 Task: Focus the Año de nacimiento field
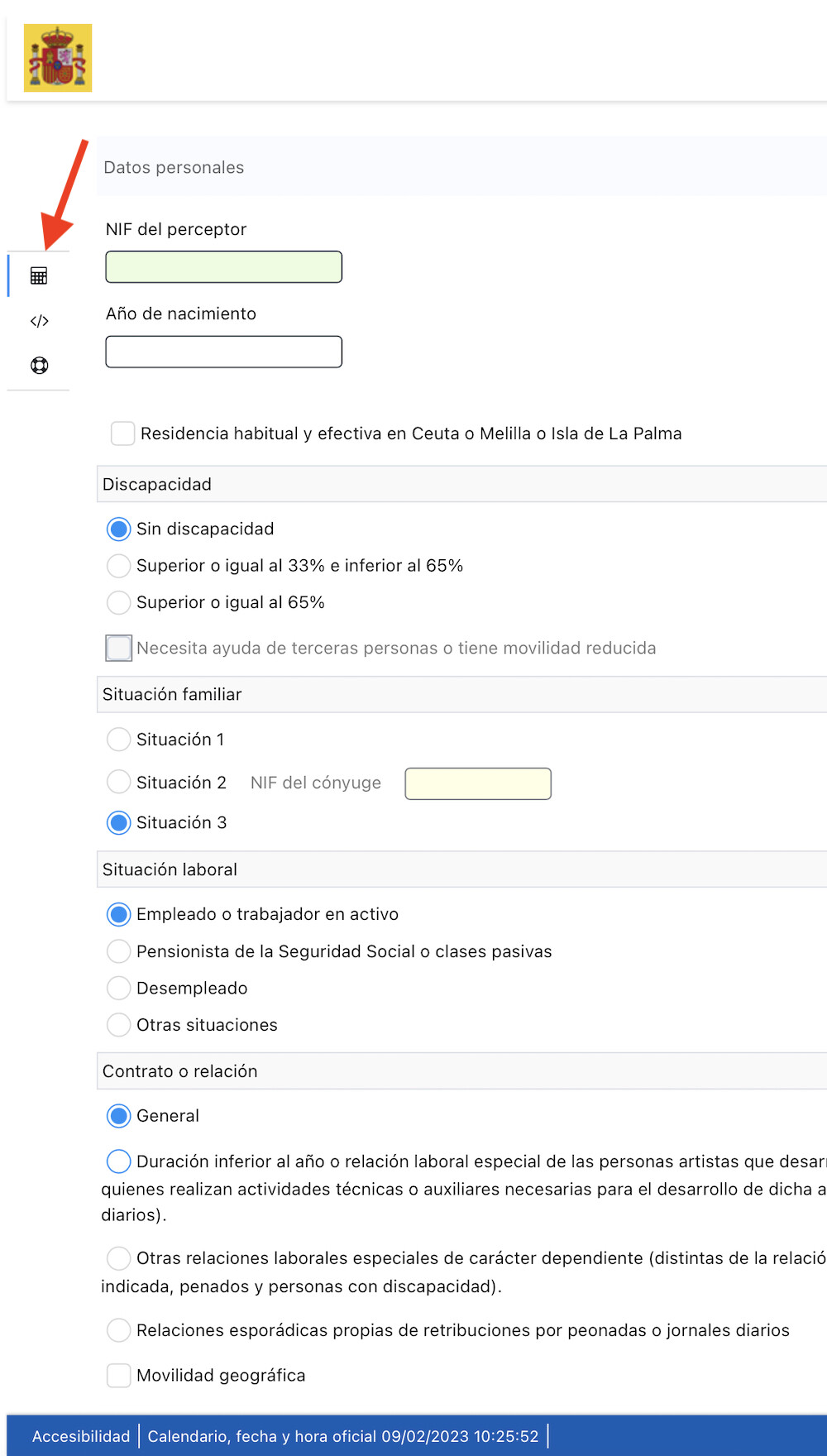[223, 352]
